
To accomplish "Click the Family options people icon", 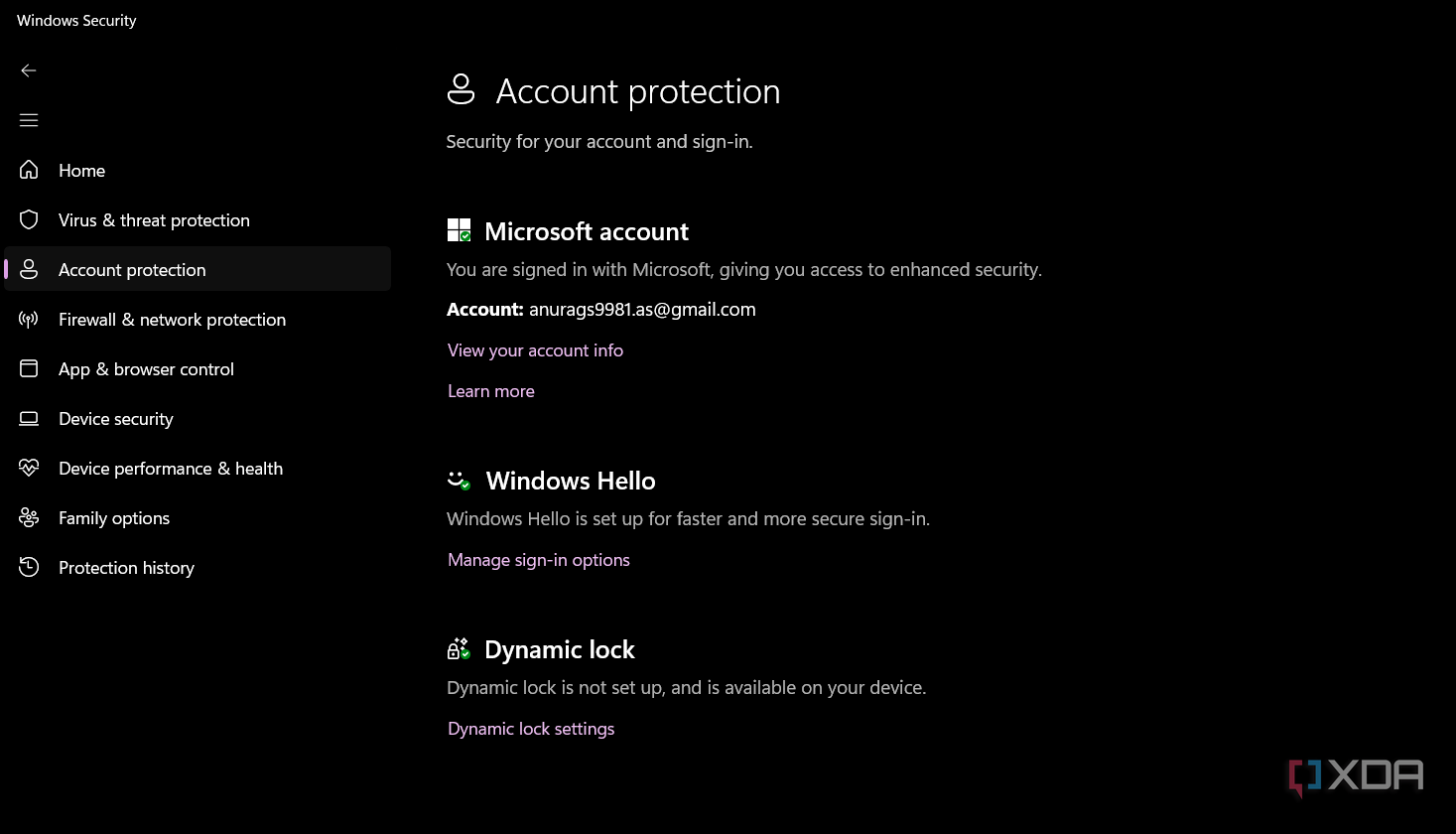I will tap(29, 517).
